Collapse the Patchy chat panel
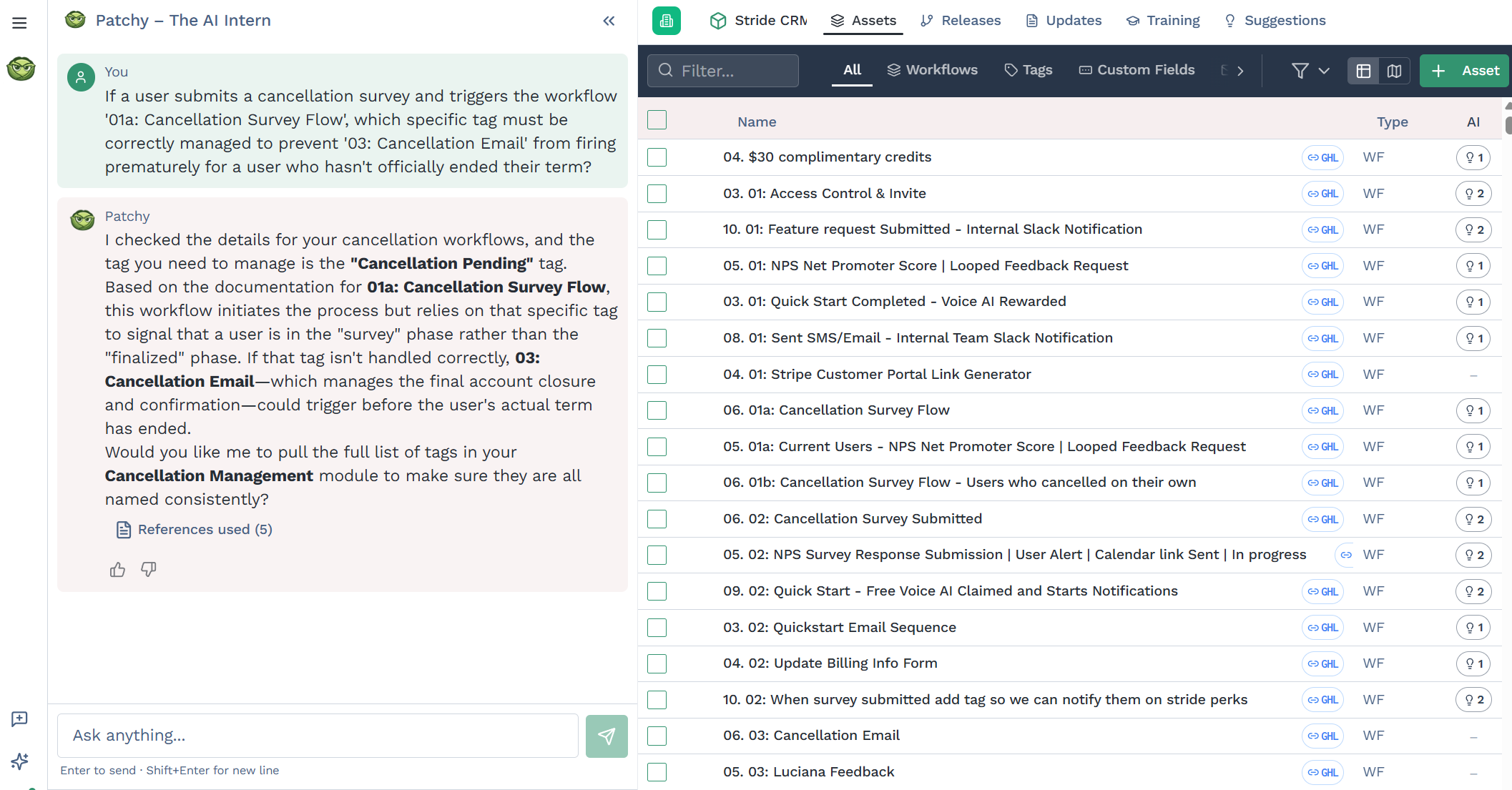 click(609, 21)
